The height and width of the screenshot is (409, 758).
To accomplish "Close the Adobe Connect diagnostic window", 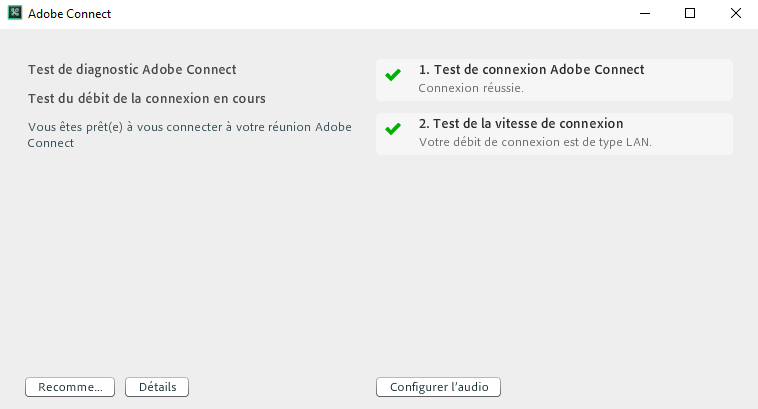I will (x=735, y=14).
